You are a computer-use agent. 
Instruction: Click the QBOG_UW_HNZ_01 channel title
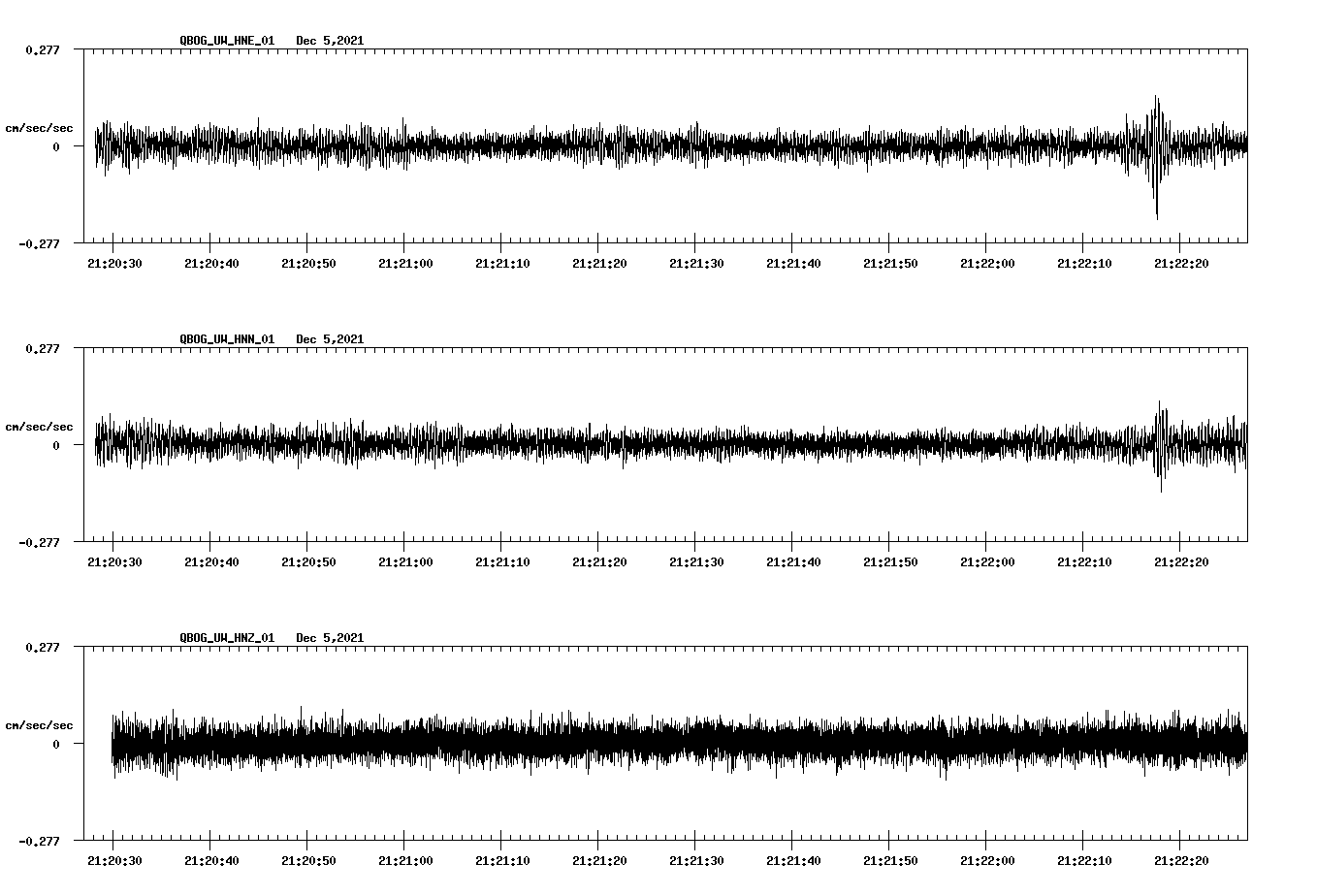[227, 638]
